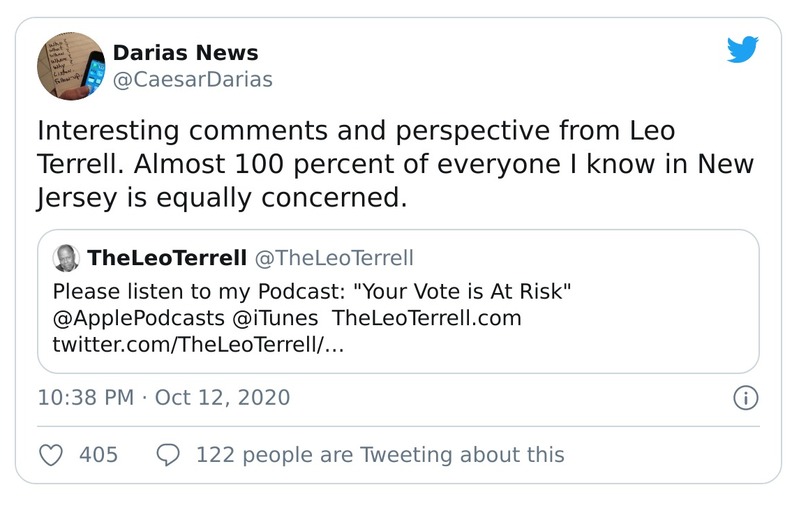Click TheLeoTerrell's small avatar in quoted tweet

(x=67, y=258)
